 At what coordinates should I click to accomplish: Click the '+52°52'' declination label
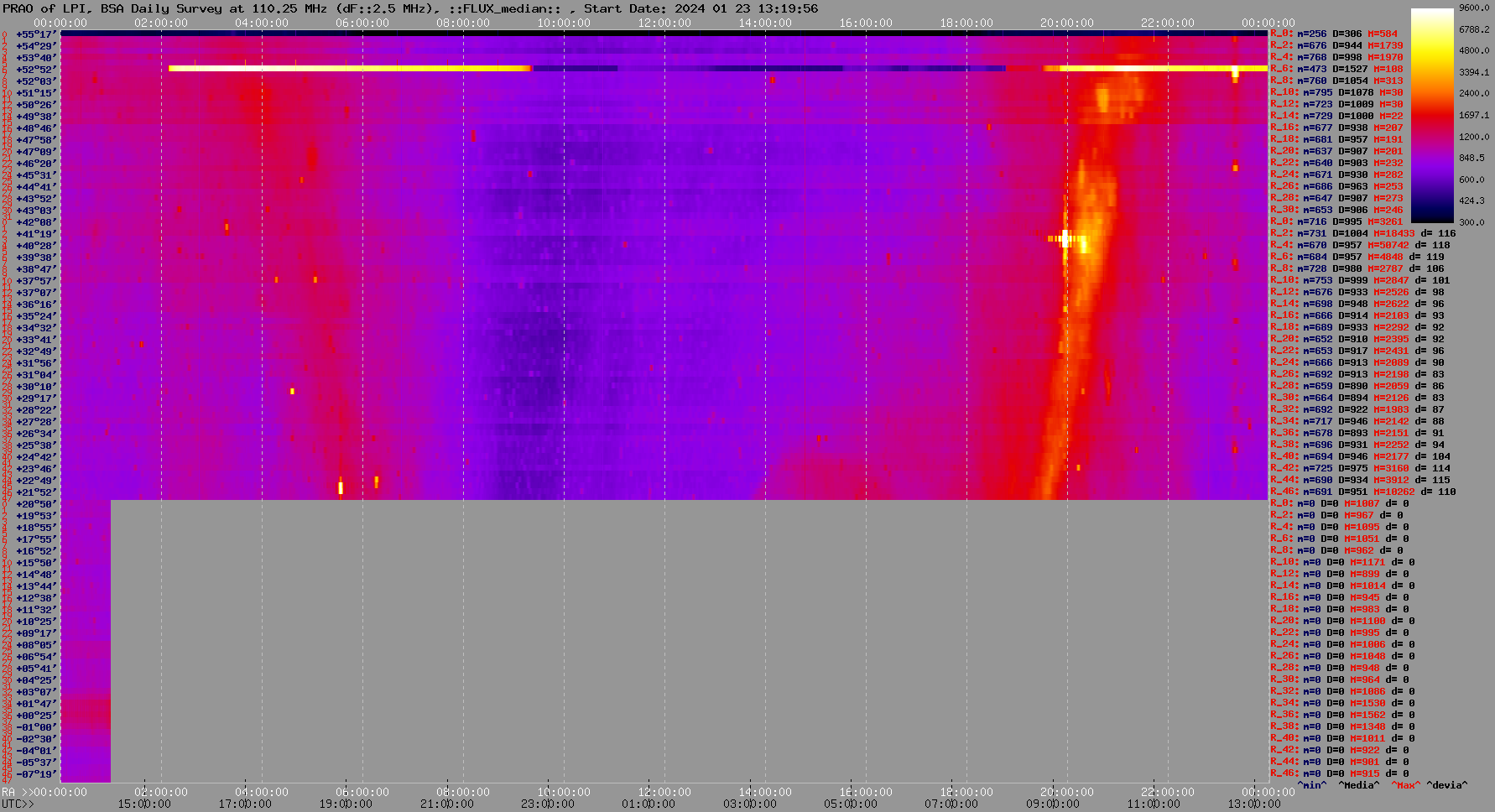[x=36, y=70]
